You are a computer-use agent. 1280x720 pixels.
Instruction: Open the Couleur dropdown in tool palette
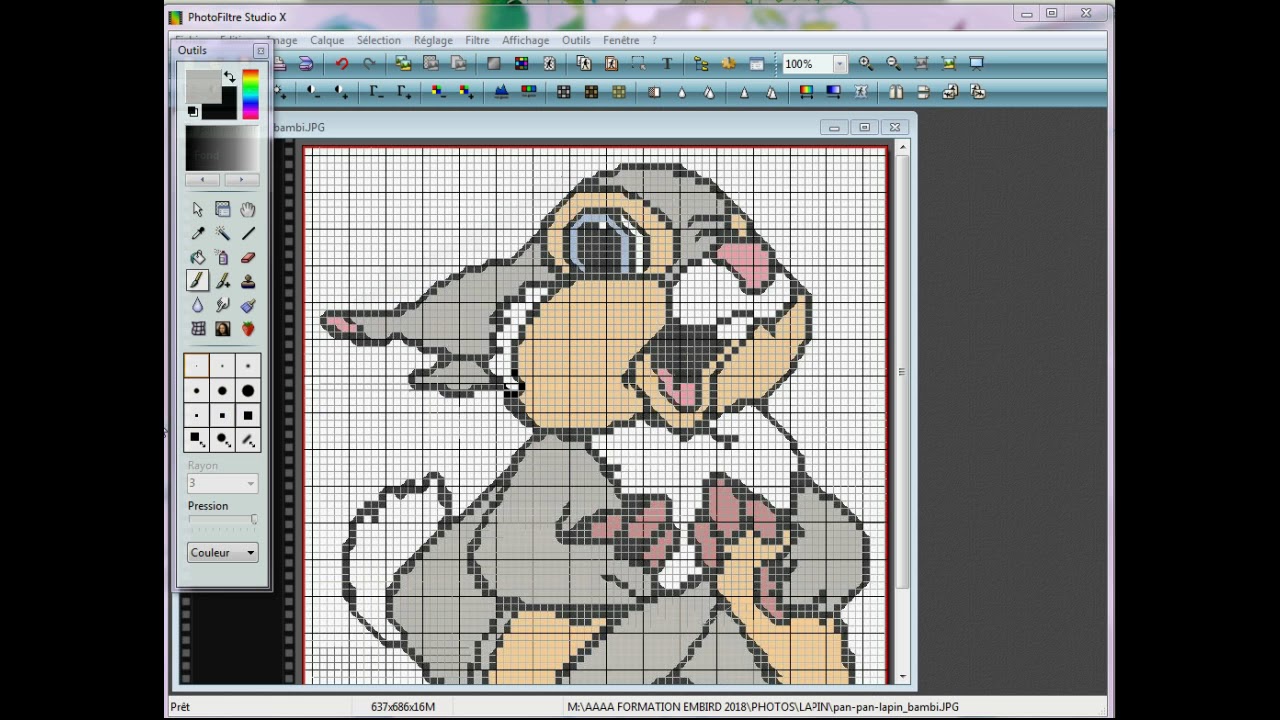[x=222, y=552]
